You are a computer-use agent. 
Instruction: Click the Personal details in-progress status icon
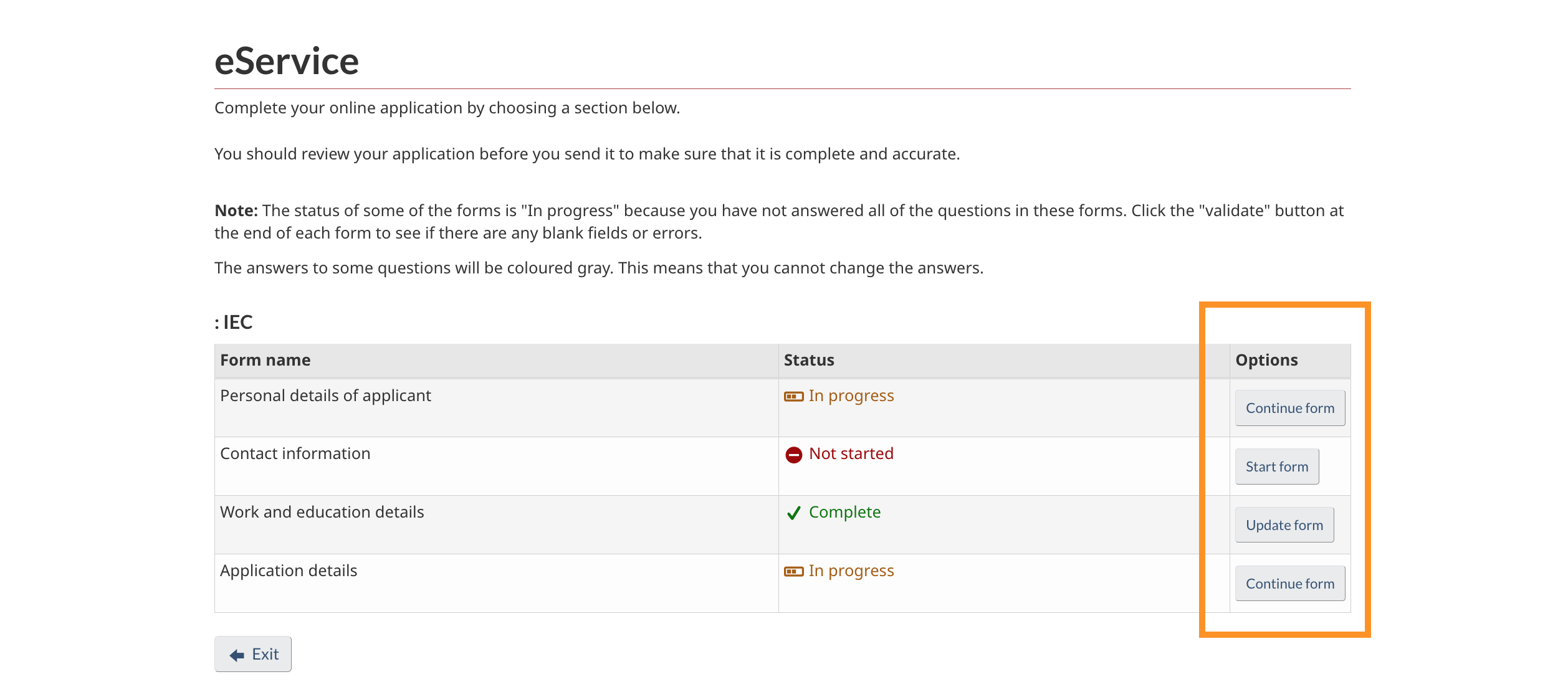793,396
